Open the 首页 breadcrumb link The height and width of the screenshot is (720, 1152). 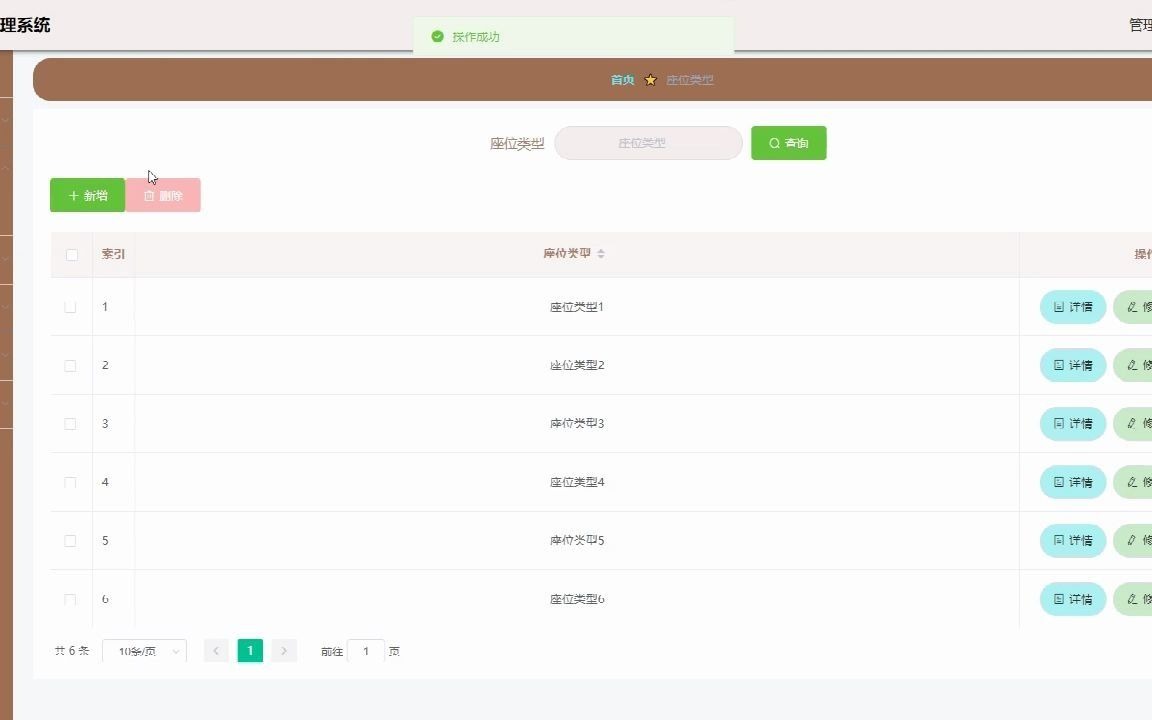(622, 80)
